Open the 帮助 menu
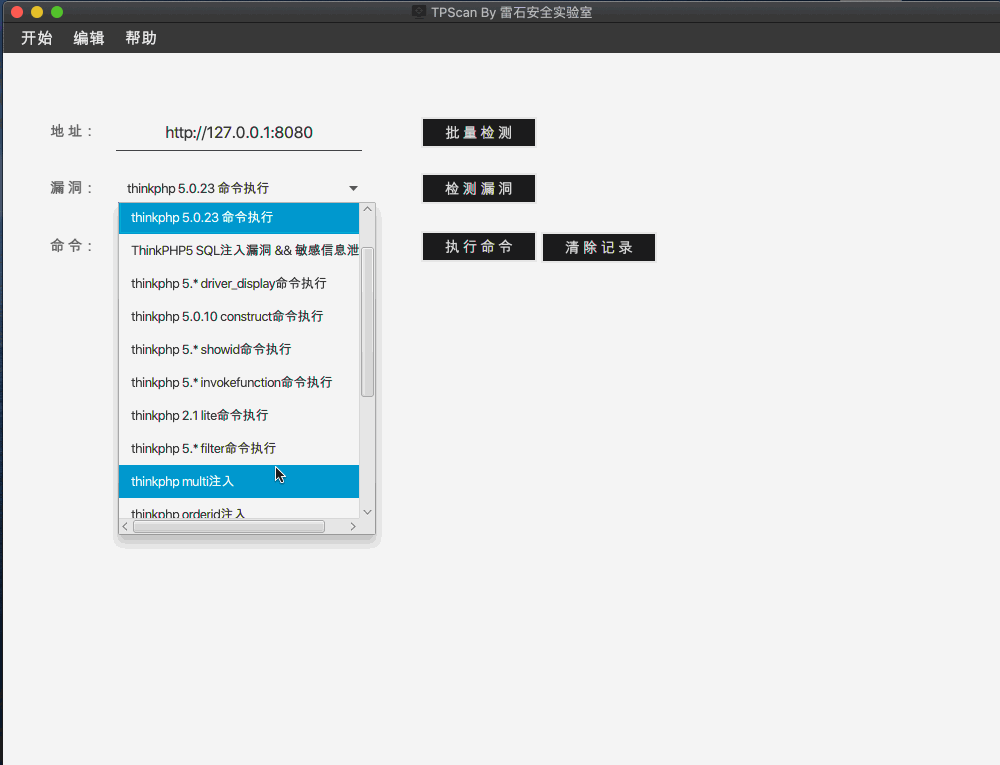 [x=141, y=38]
